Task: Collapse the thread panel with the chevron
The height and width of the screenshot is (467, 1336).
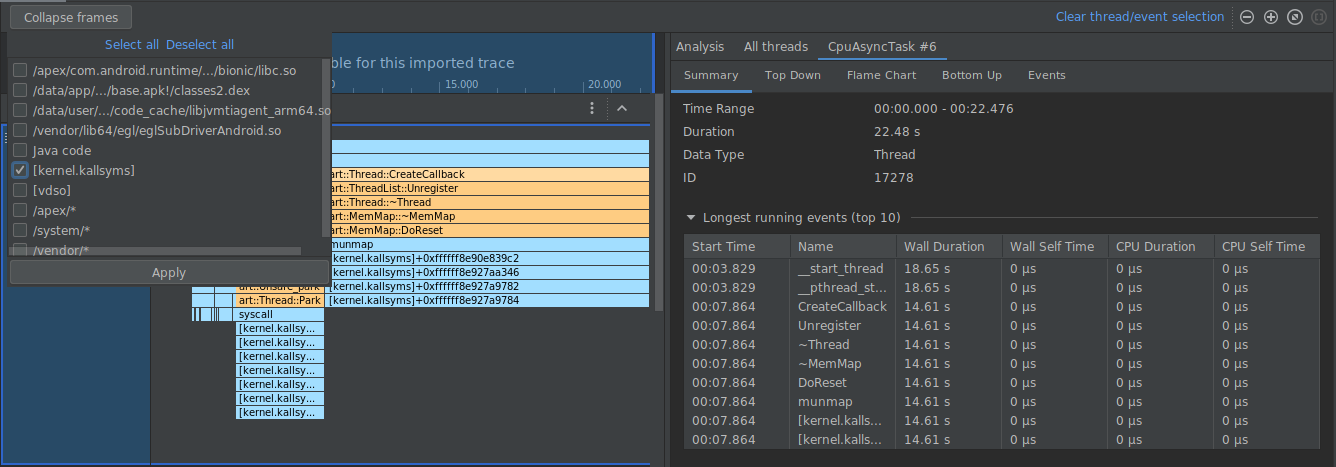Action: click(x=621, y=108)
